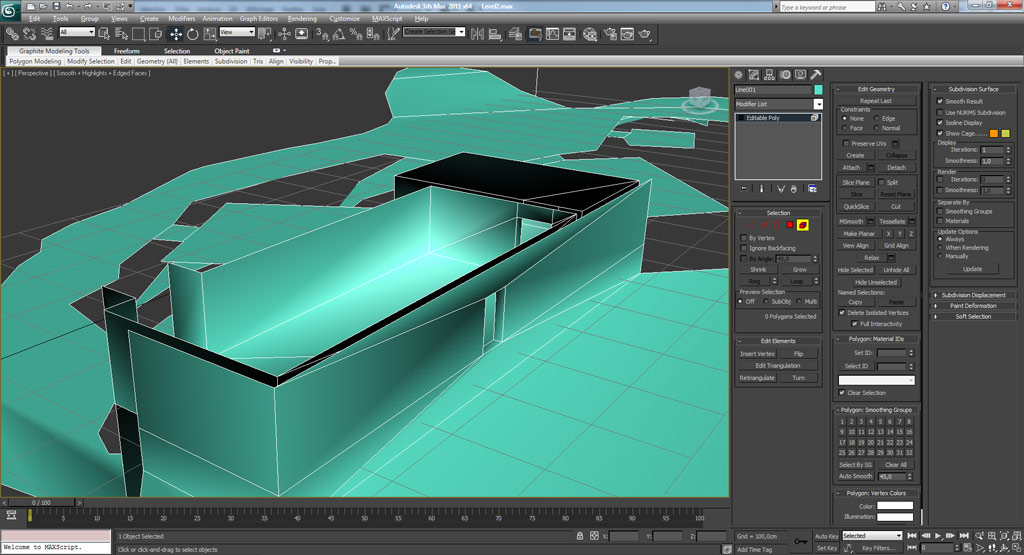The image size is (1024, 555).
Task: Activate the Rotate tool in main toolbar
Action: (x=191, y=33)
